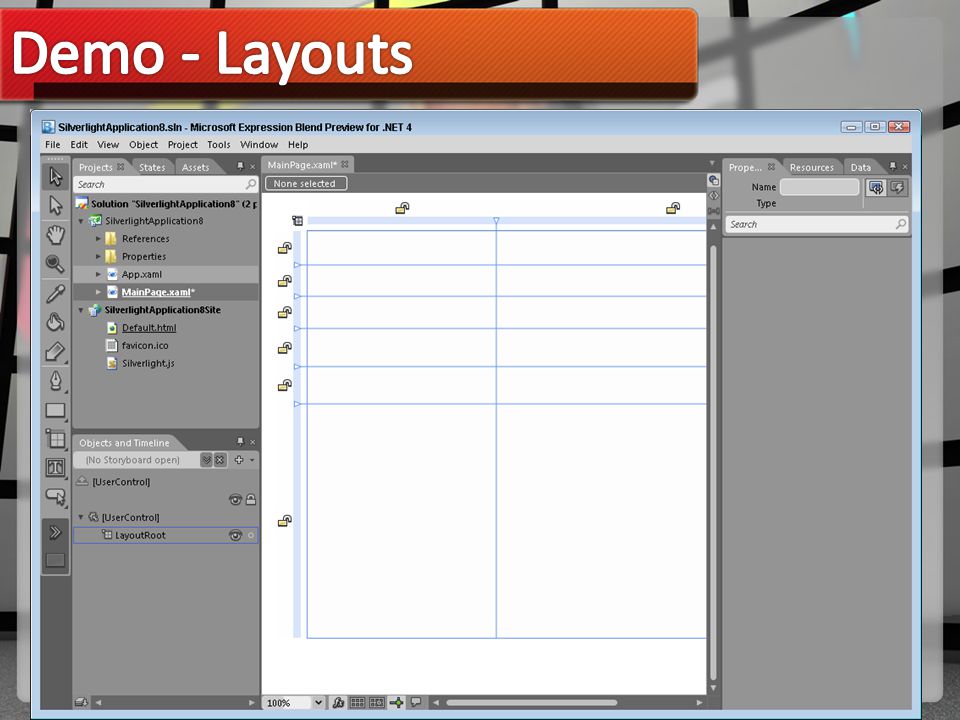Toggle first column lock above artboard

coord(402,208)
